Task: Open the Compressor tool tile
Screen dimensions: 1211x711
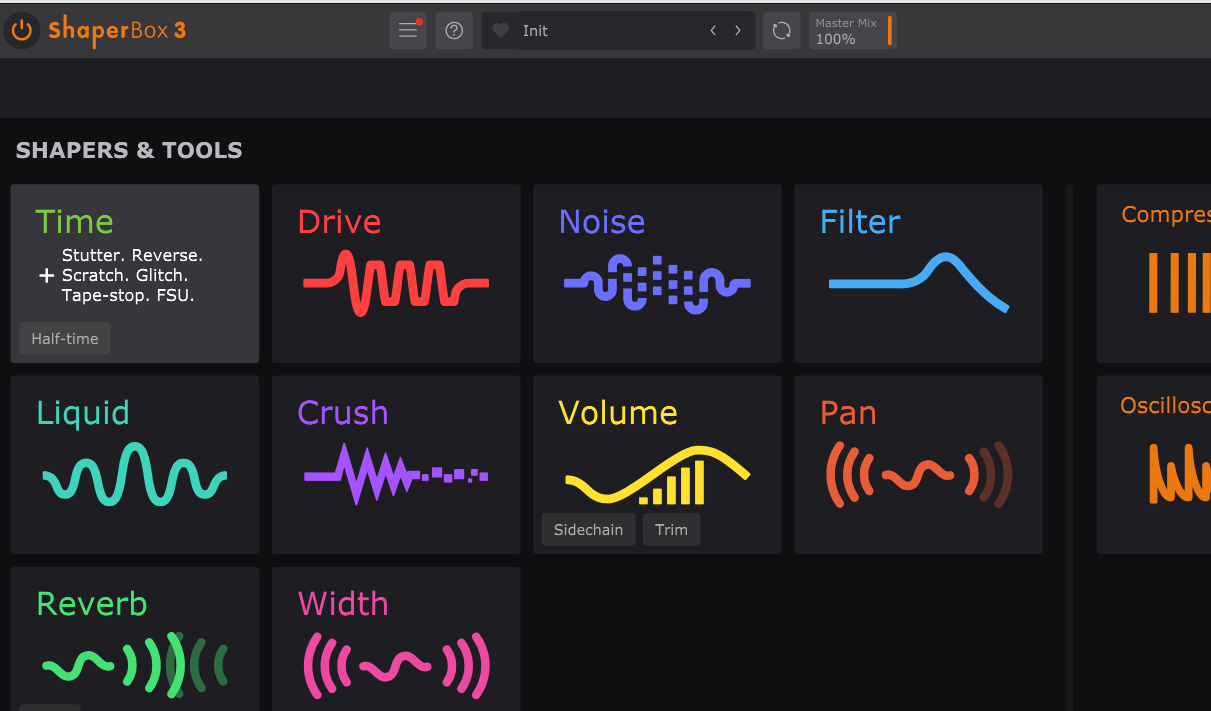Action: pyautogui.click(x=1154, y=273)
